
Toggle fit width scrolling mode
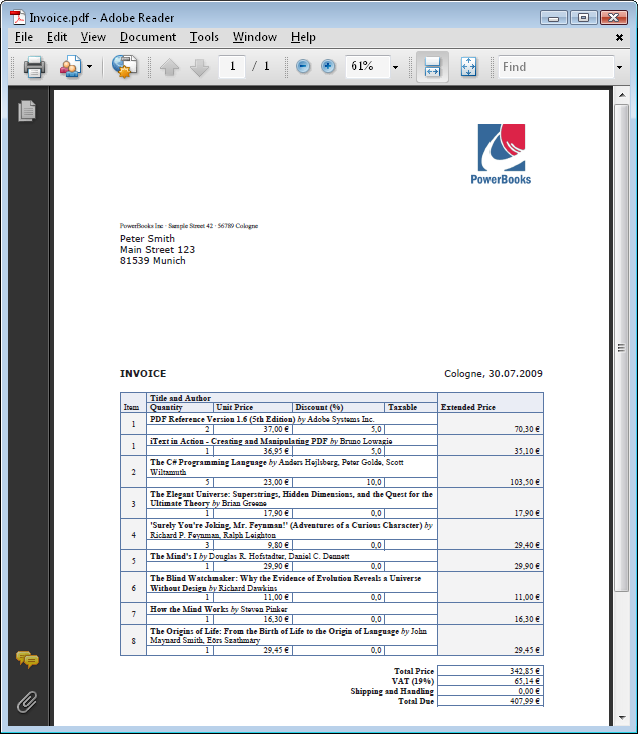pyautogui.click(x=432, y=67)
